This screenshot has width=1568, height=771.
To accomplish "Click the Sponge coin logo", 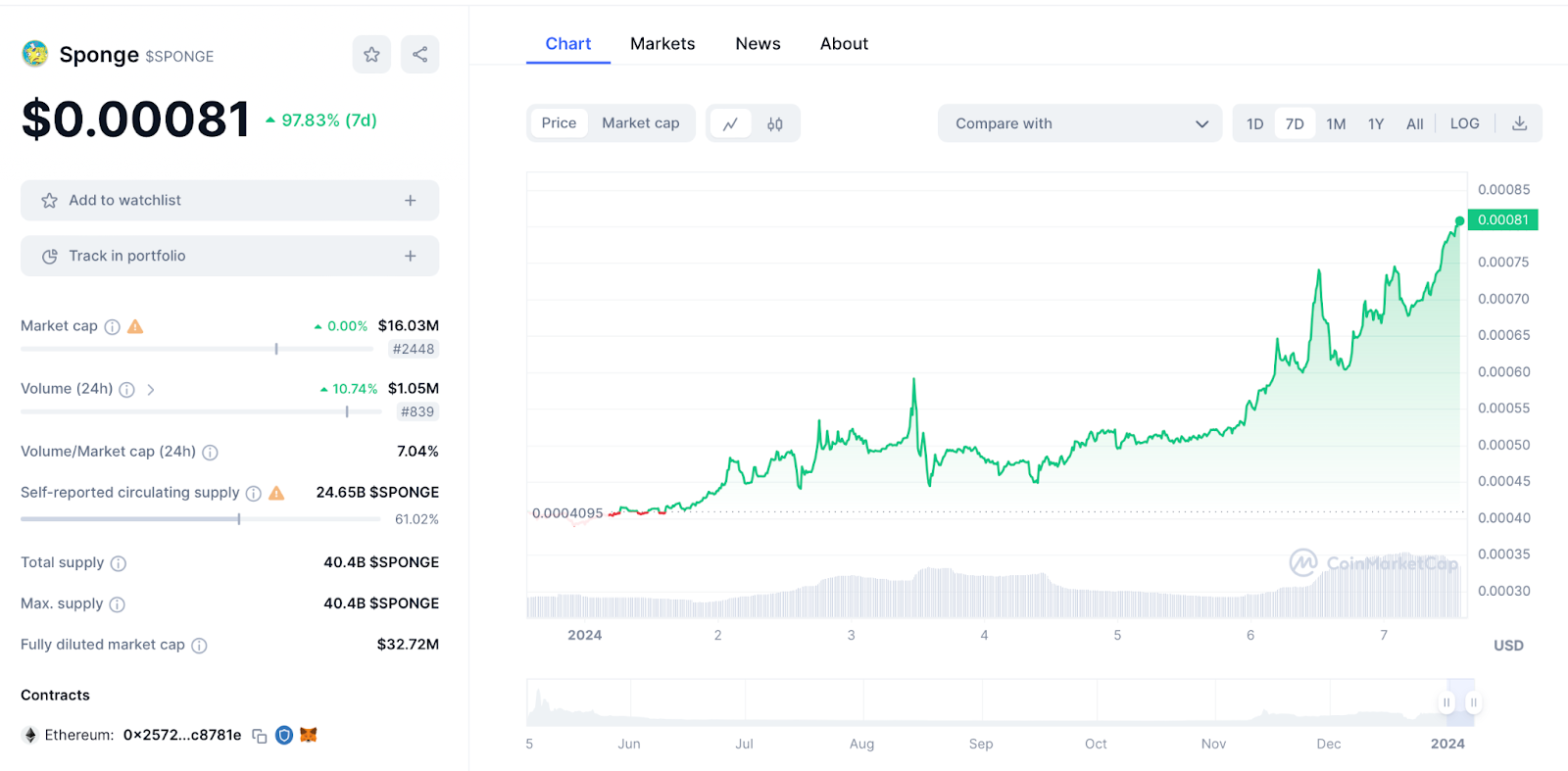I will [x=35, y=54].
